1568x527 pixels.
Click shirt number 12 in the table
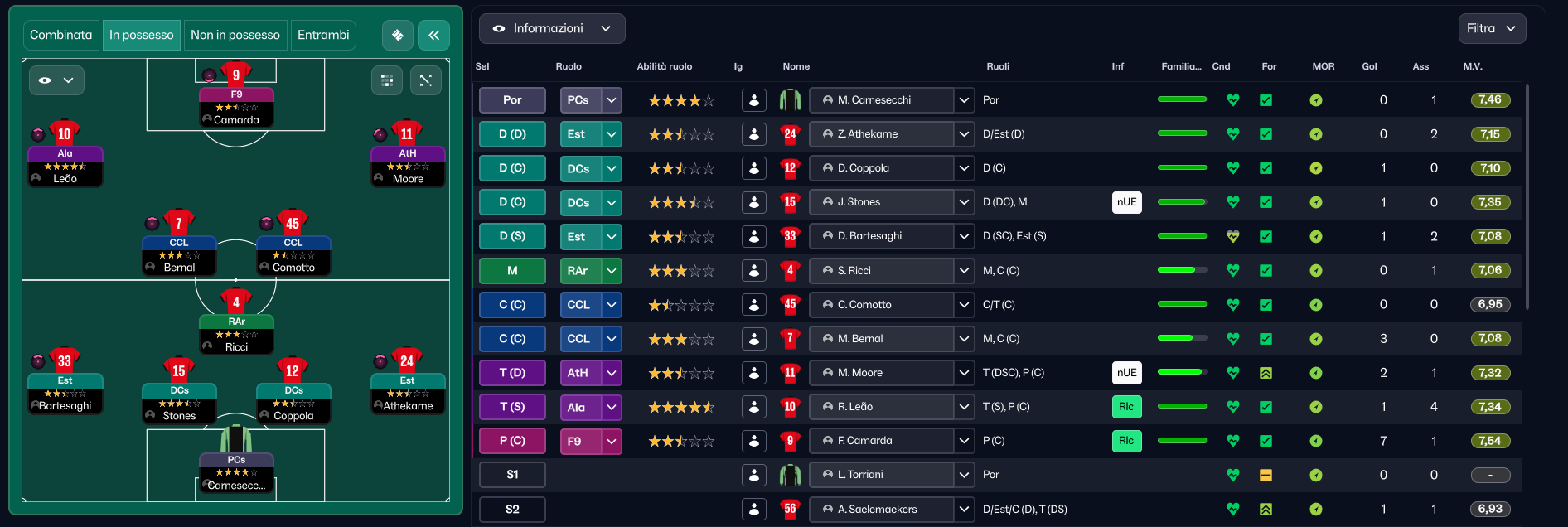point(790,168)
